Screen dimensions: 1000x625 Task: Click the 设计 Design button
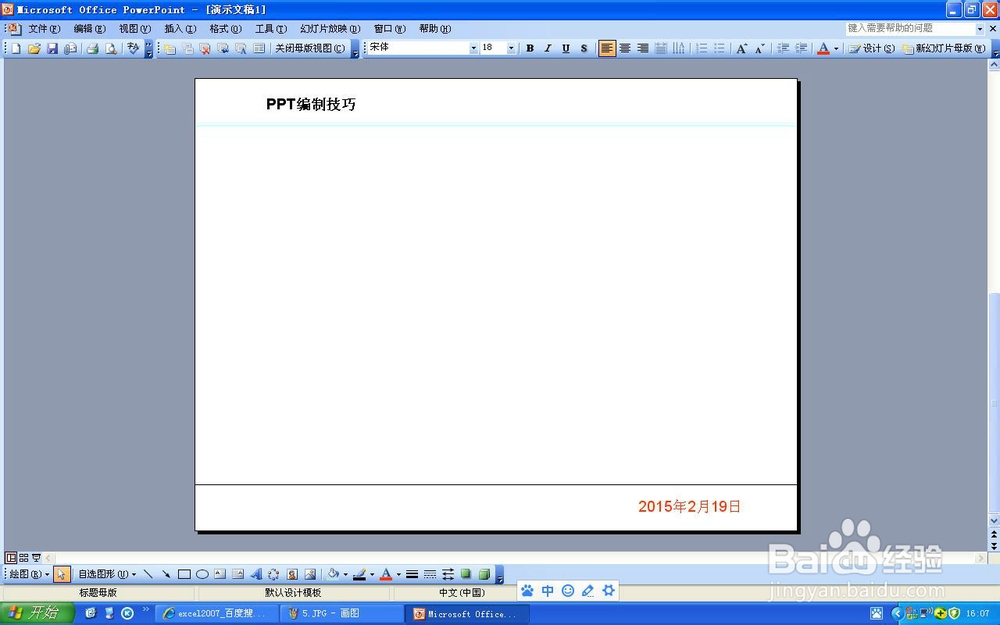pyautogui.click(x=872, y=48)
